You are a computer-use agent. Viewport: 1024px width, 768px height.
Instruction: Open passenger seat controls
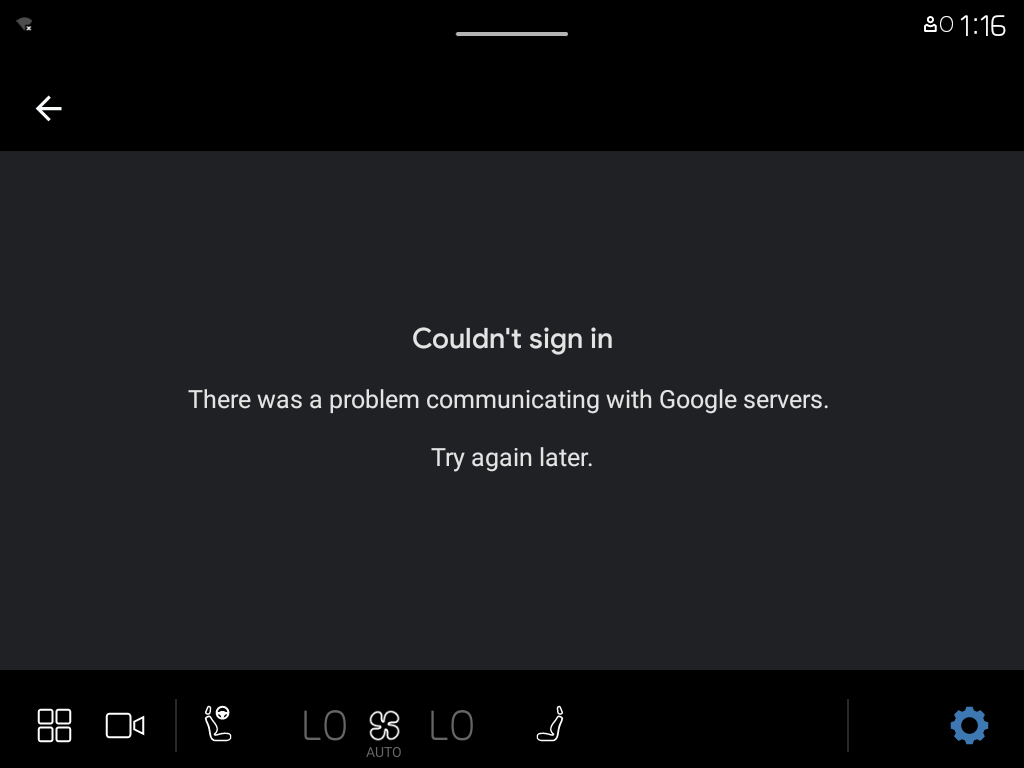(x=551, y=724)
